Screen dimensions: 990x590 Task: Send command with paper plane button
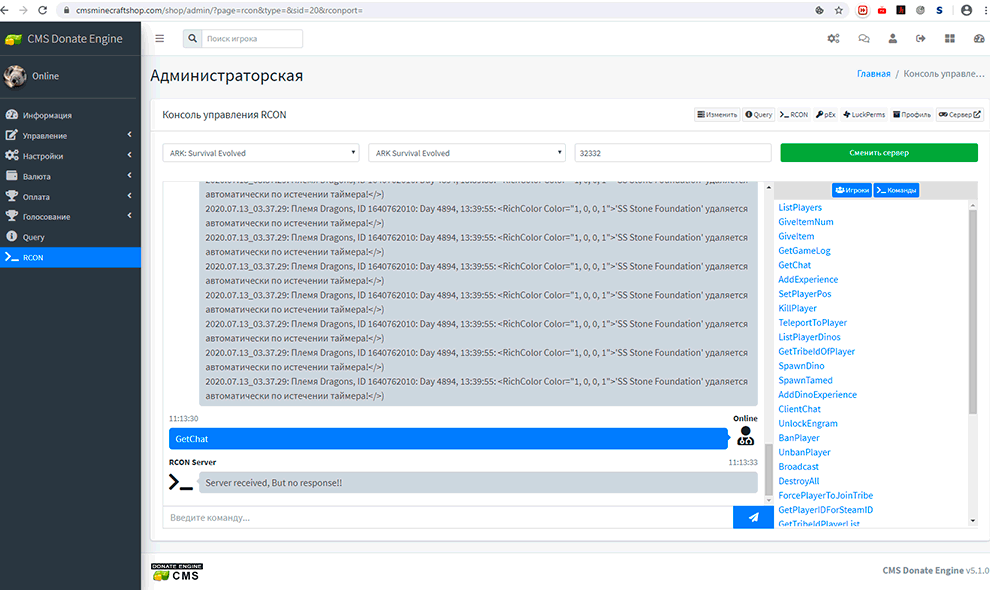coord(753,517)
